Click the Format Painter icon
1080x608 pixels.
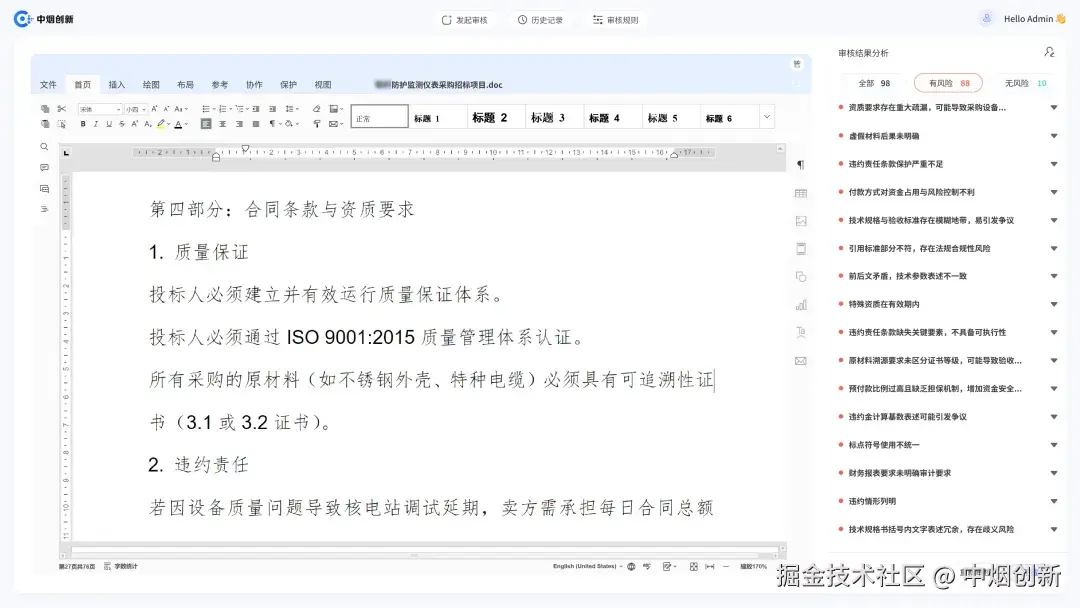(62, 123)
